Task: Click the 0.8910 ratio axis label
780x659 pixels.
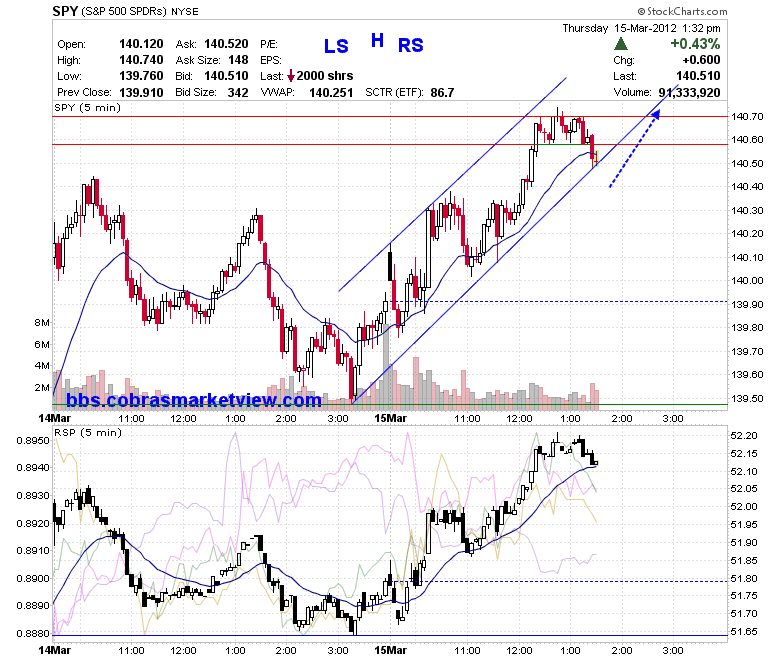Action: [33, 551]
